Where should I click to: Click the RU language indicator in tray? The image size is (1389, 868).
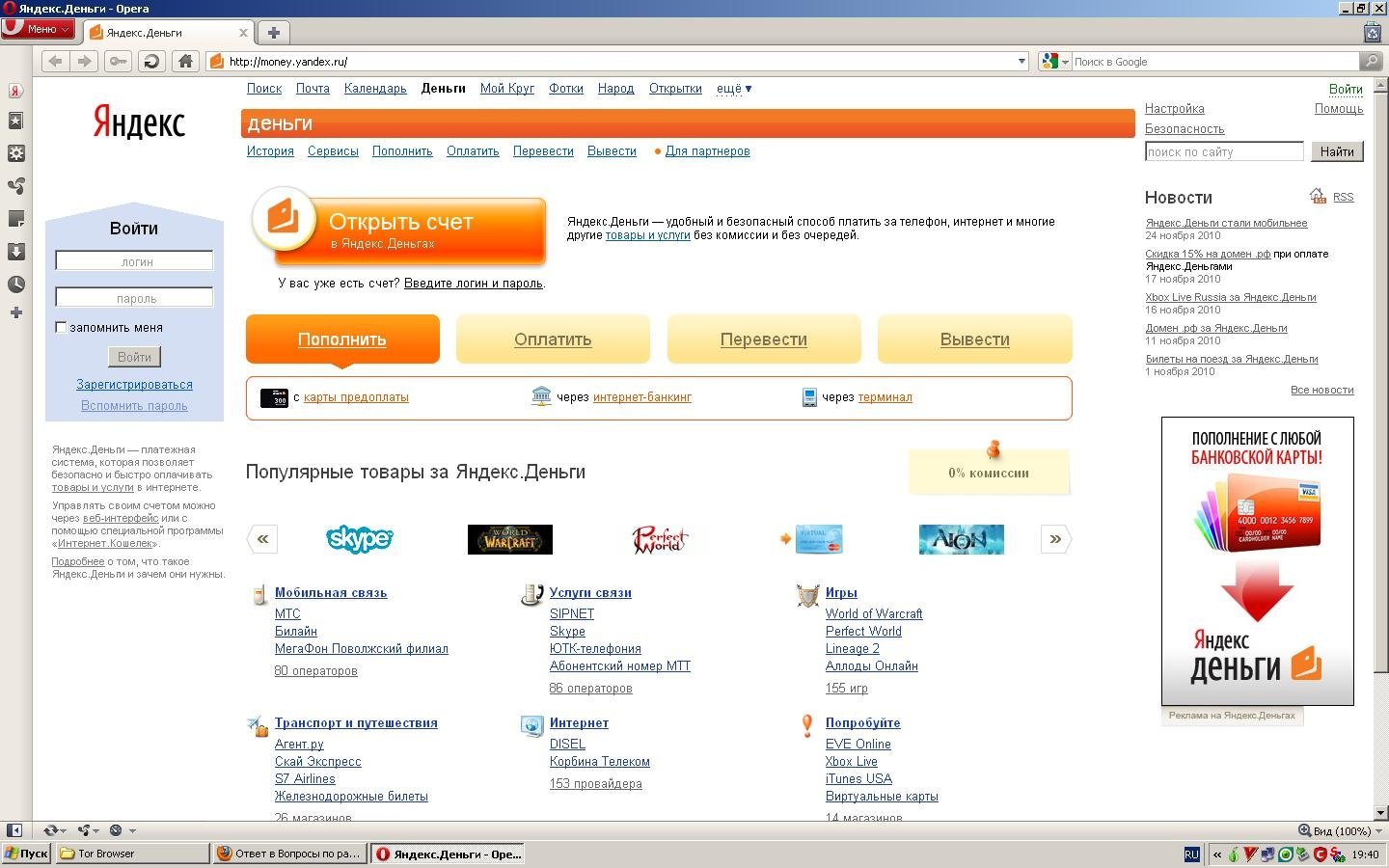pos(1191,854)
